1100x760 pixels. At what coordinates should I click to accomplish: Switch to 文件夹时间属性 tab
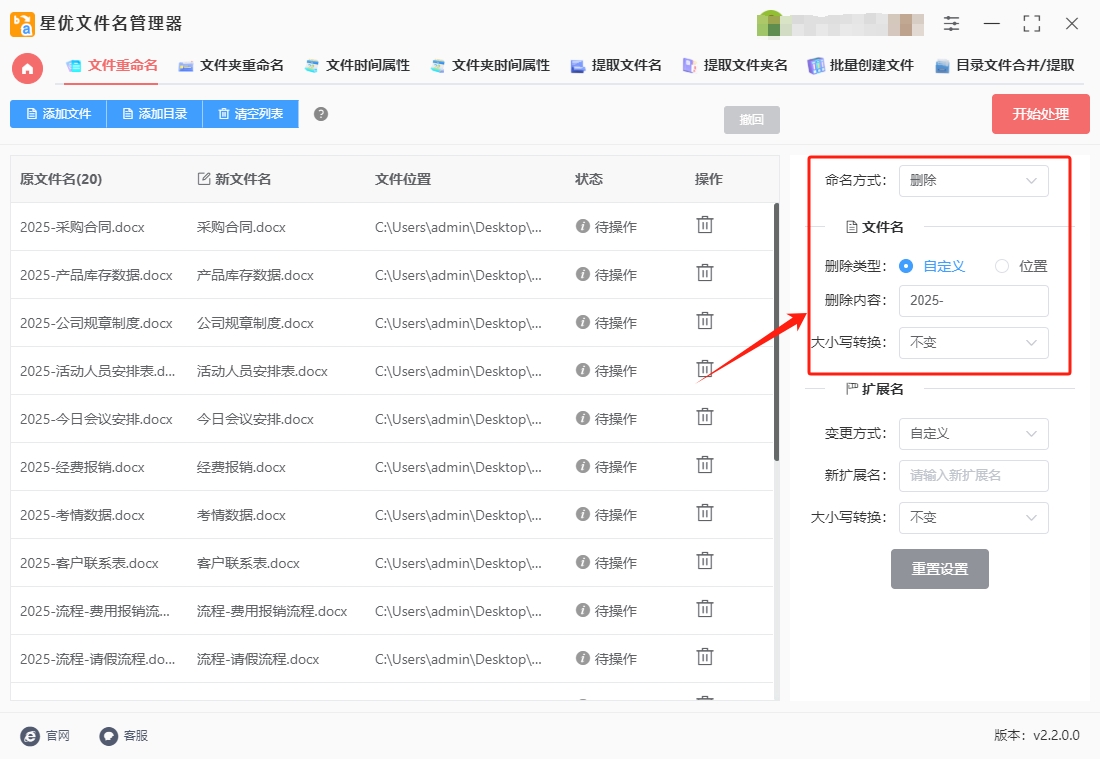[x=490, y=66]
